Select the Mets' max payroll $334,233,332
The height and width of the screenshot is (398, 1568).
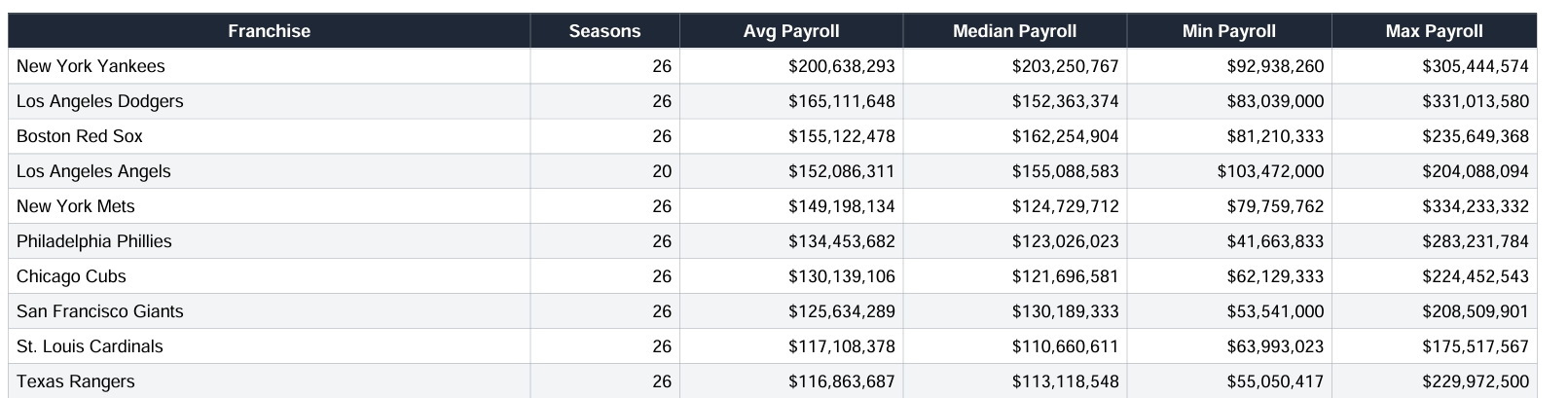(x=1475, y=206)
